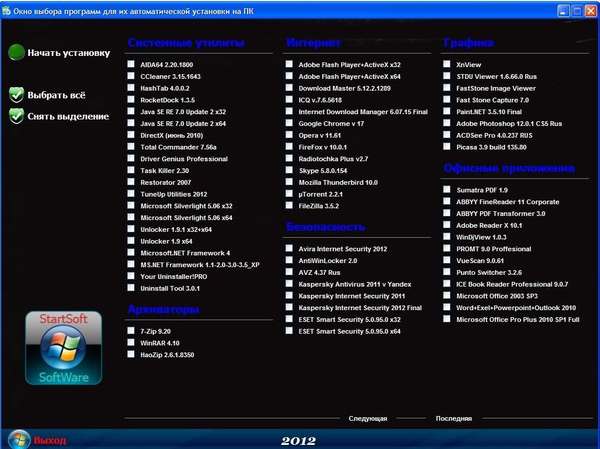Click the Интернет section heading

tap(313, 43)
